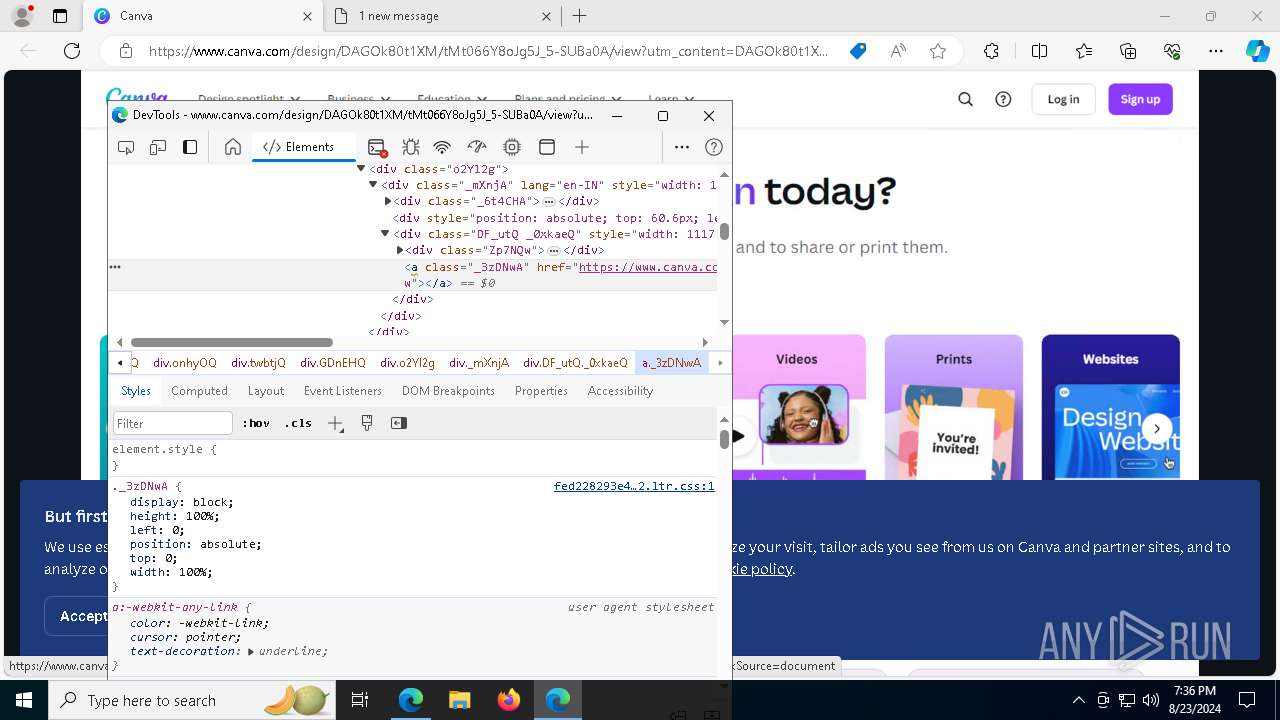Viewport: 1280px width, 720px height.
Task: Add this page to Edge favorites star
Action: click(x=938, y=51)
